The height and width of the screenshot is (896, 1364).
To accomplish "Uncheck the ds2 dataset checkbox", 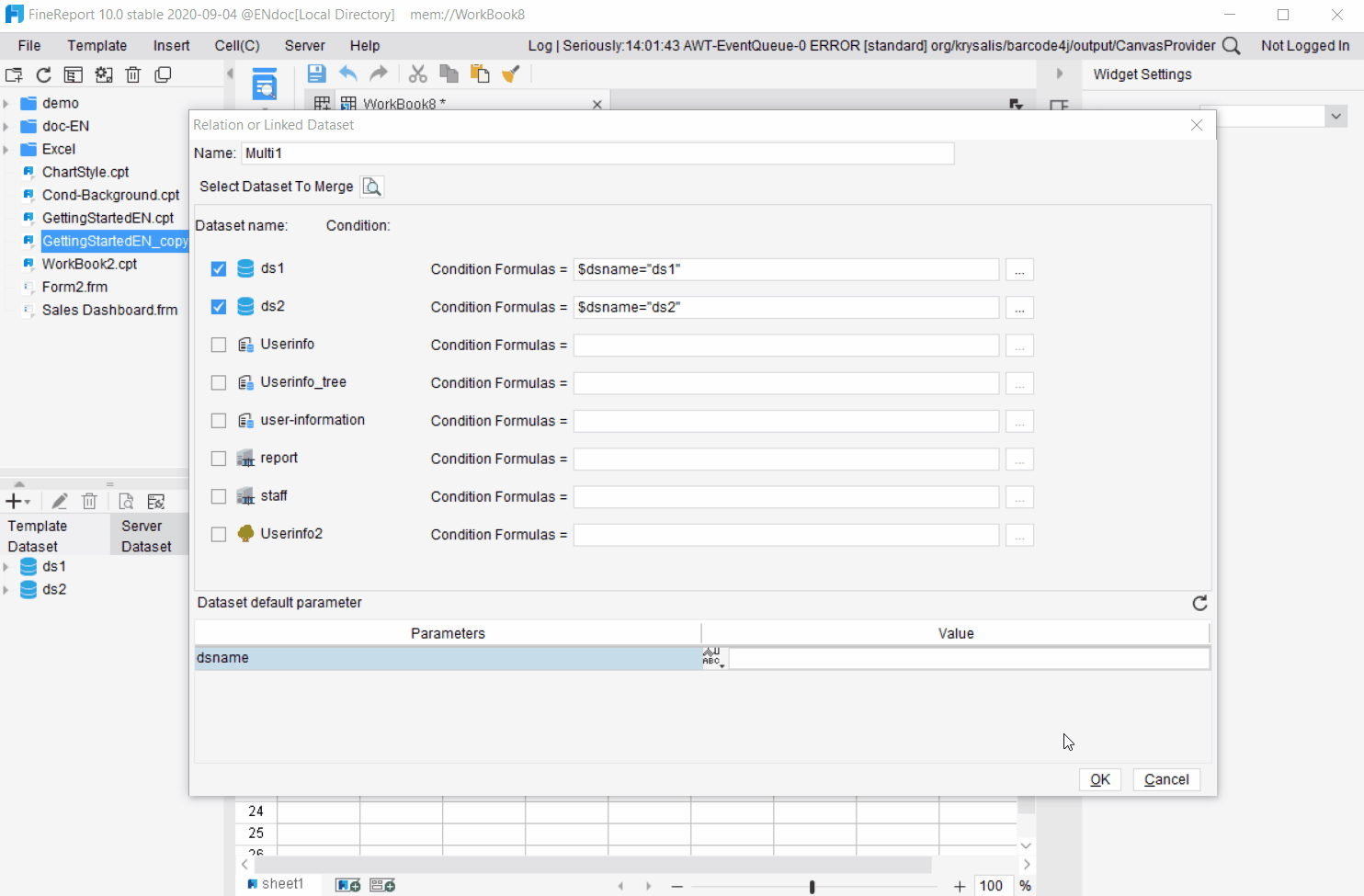I will [x=218, y=306].
